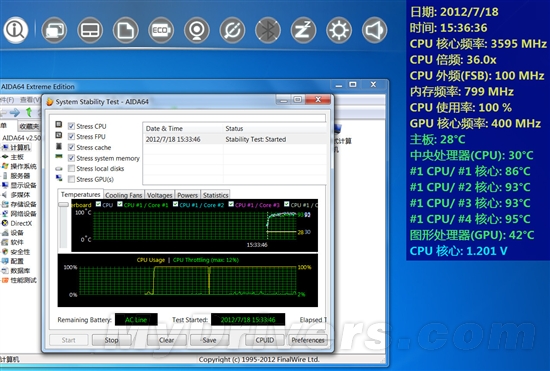Select 网络设备 in the AIDA64 tree

pos(23,214)
